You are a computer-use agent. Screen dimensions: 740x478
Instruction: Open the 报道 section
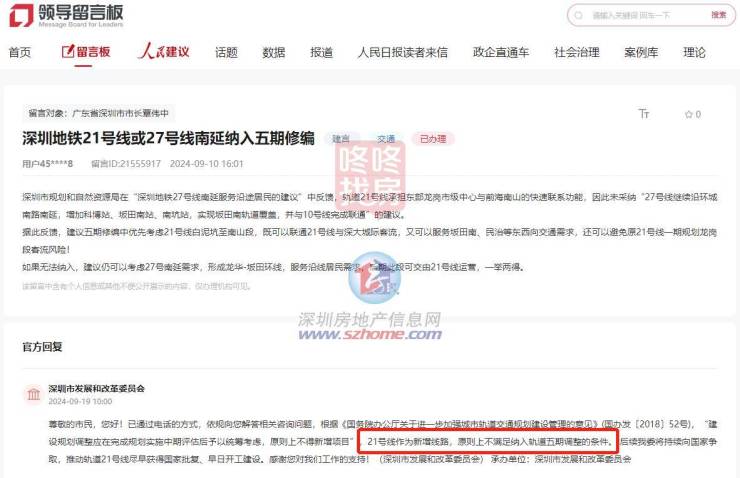point(321,52)
